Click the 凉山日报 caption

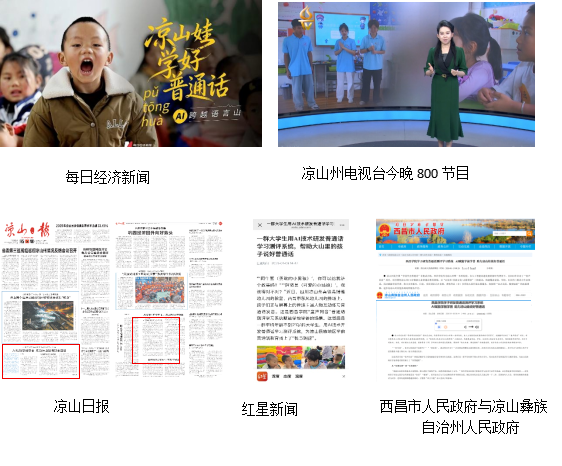[x=81, y=406]
